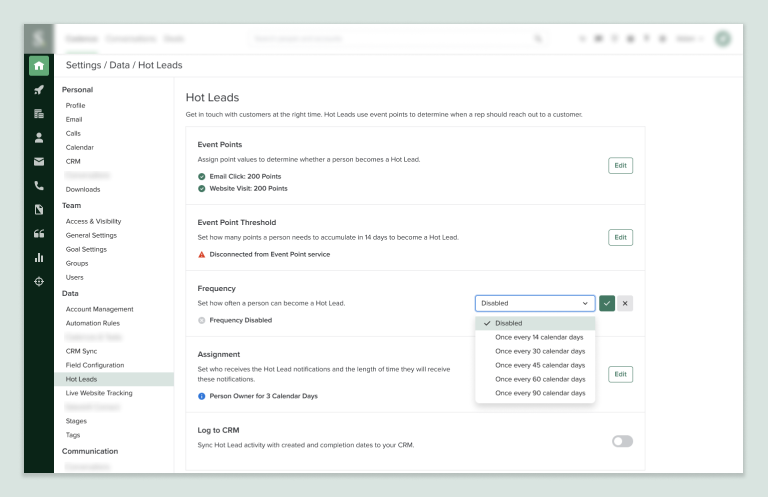Click the Website Visit green check icon

[201, 189]
